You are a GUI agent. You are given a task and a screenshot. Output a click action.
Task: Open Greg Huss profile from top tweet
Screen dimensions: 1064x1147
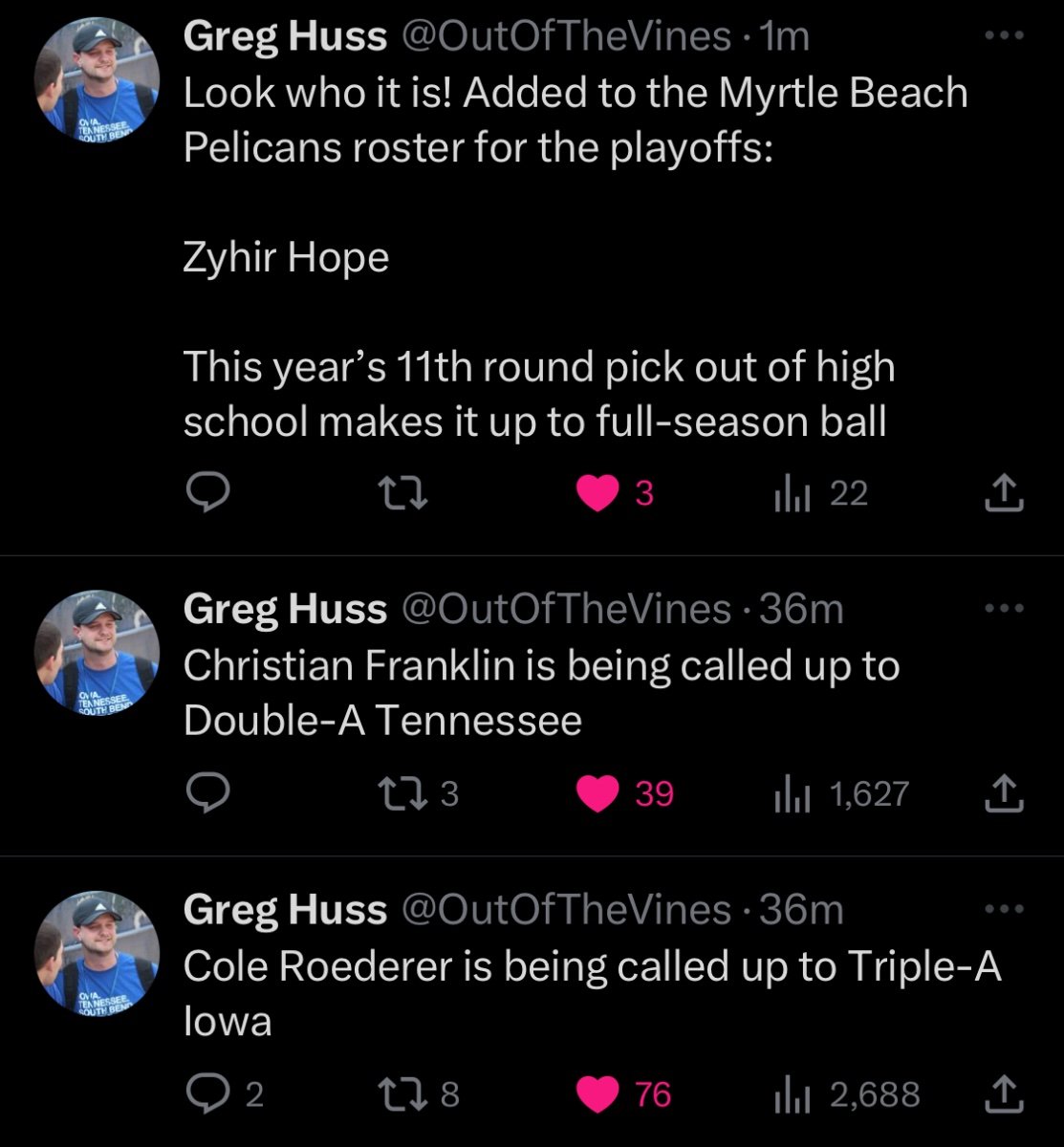pos(284,36)
